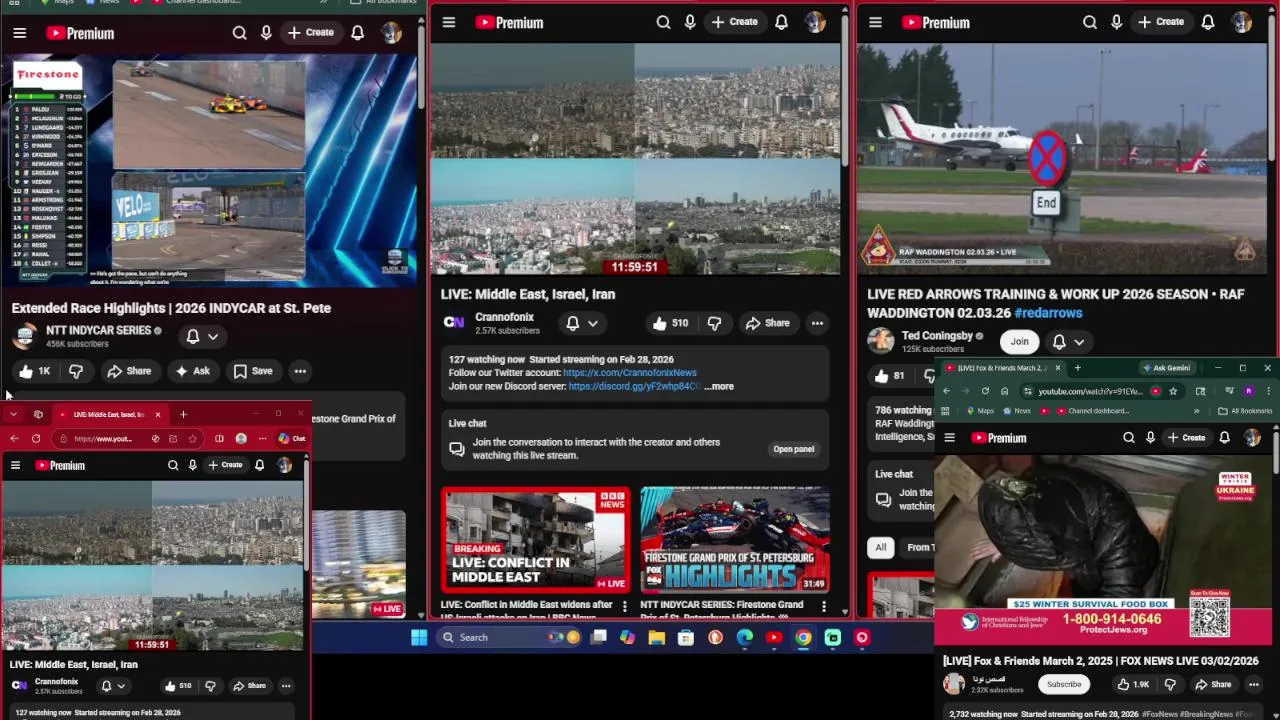
Task: Open tab actions chevron in small Edge window
Action: point(13,414)
